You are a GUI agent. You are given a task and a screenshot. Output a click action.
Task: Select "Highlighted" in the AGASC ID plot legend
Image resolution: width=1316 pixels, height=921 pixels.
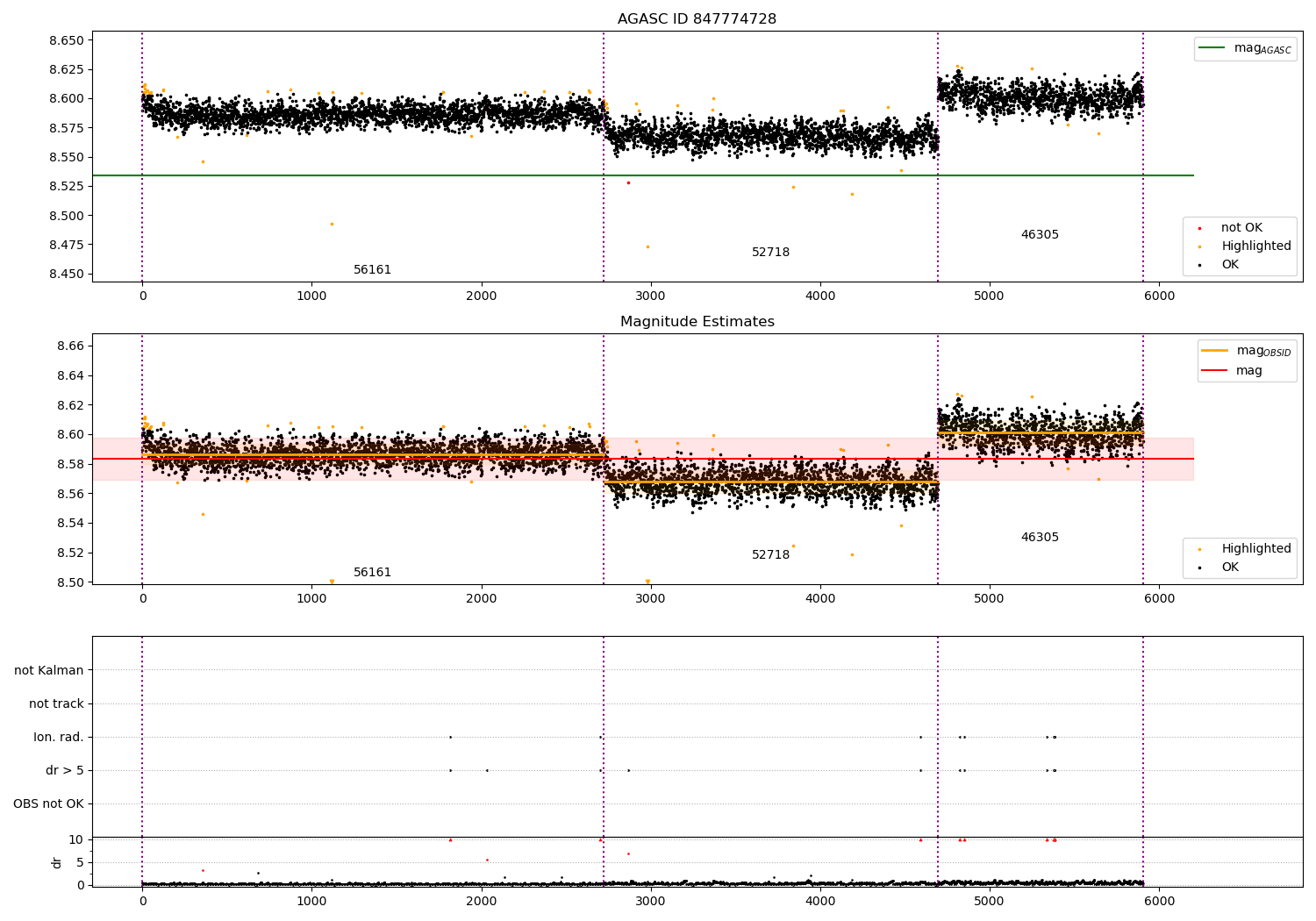pyautogui.click(x=1256, y=246)
